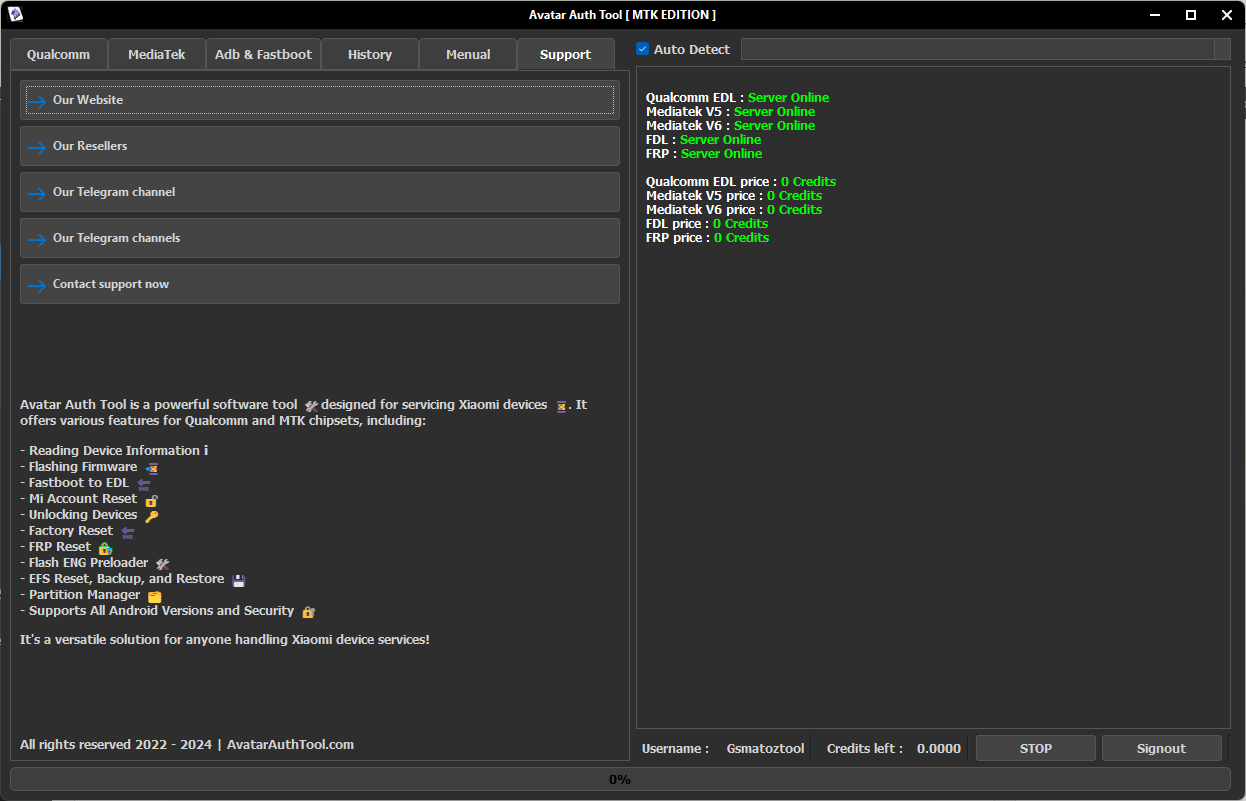Image resolution: width=1246 pixels, height=801 pixels.
Task: Click the green padlock icon beside FRP Reset
Action: [106, 546]
